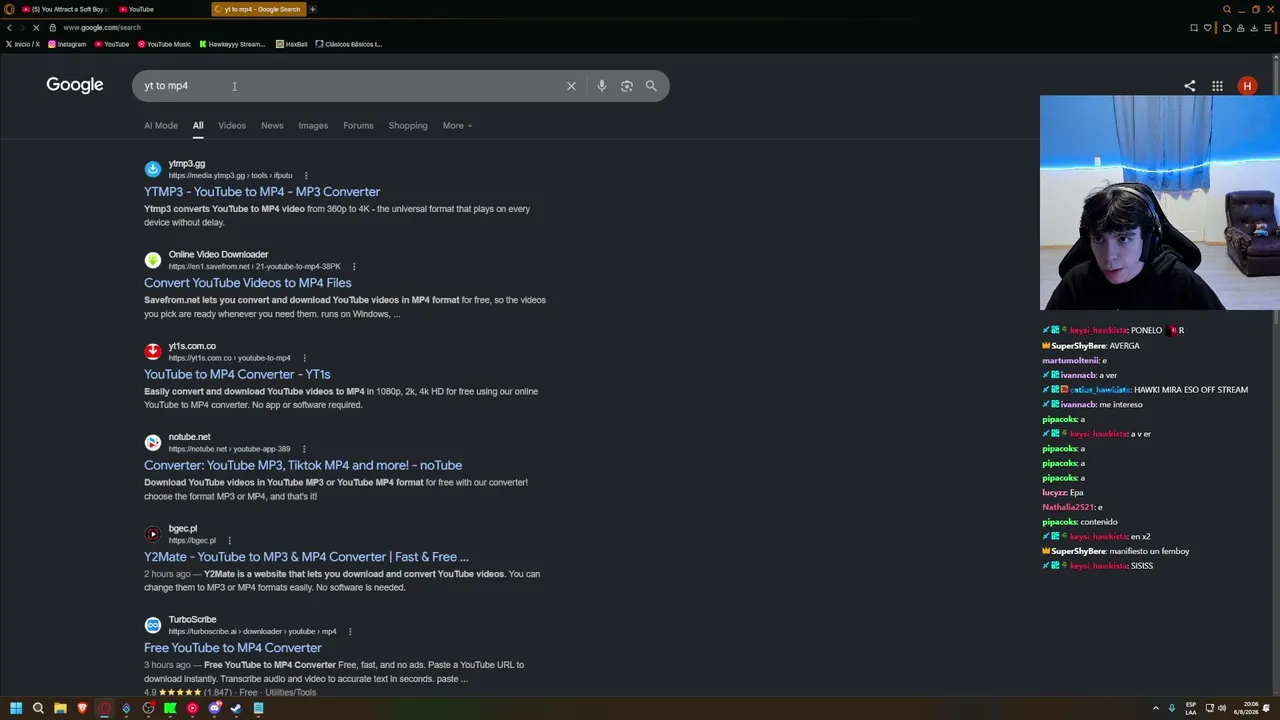Open the YouTube Music bookmark
The height and width of the screenshot is (720, 1280).
click(164, 44)
